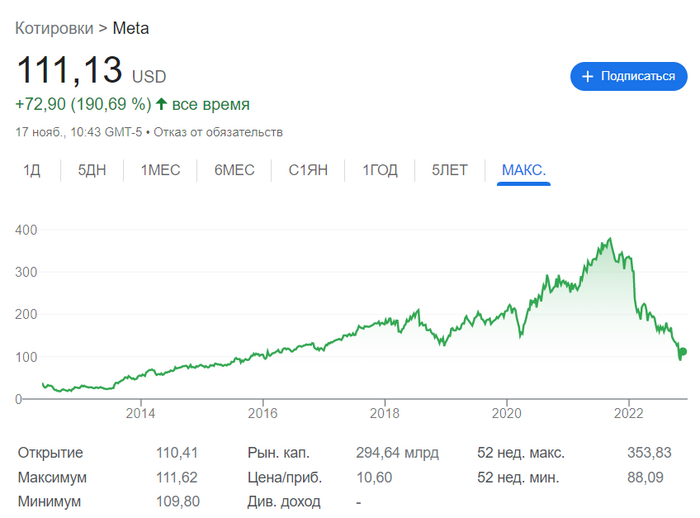Click the green up arrow icon
Viewport: 700px width, 518px height.
pyautogui.click(x=161, y=104)
